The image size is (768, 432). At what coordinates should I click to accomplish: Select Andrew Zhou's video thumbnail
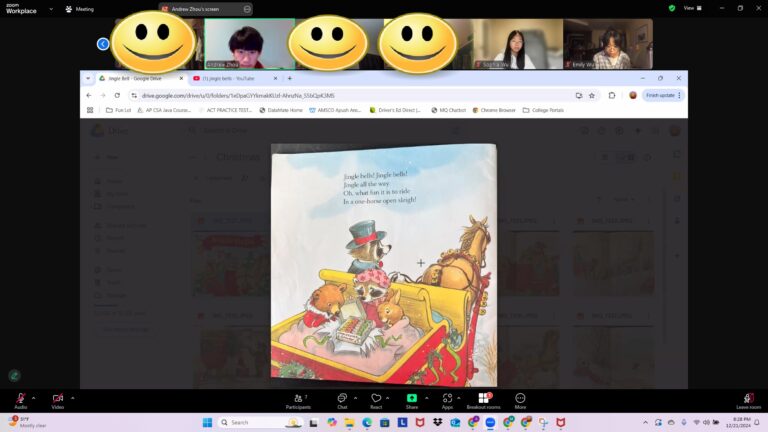(249, 44)
